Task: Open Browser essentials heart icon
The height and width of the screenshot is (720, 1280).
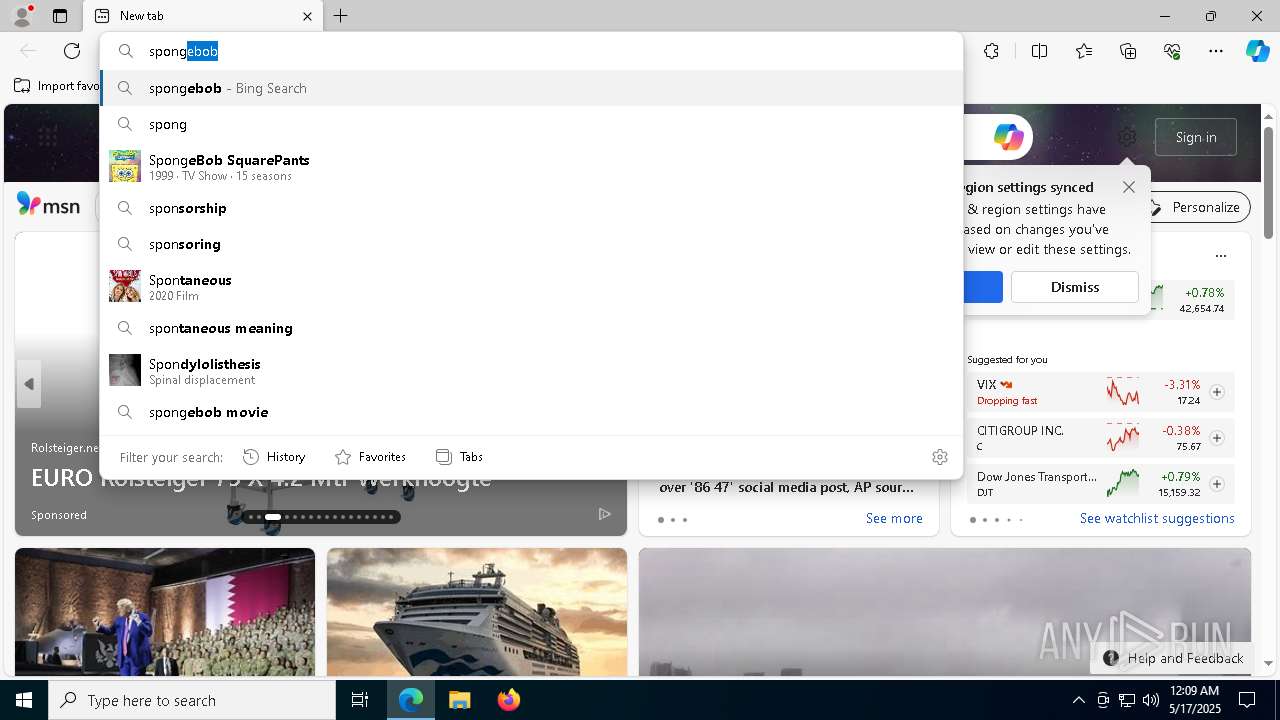Action: pyautogui.click(x=1172, y=51)
